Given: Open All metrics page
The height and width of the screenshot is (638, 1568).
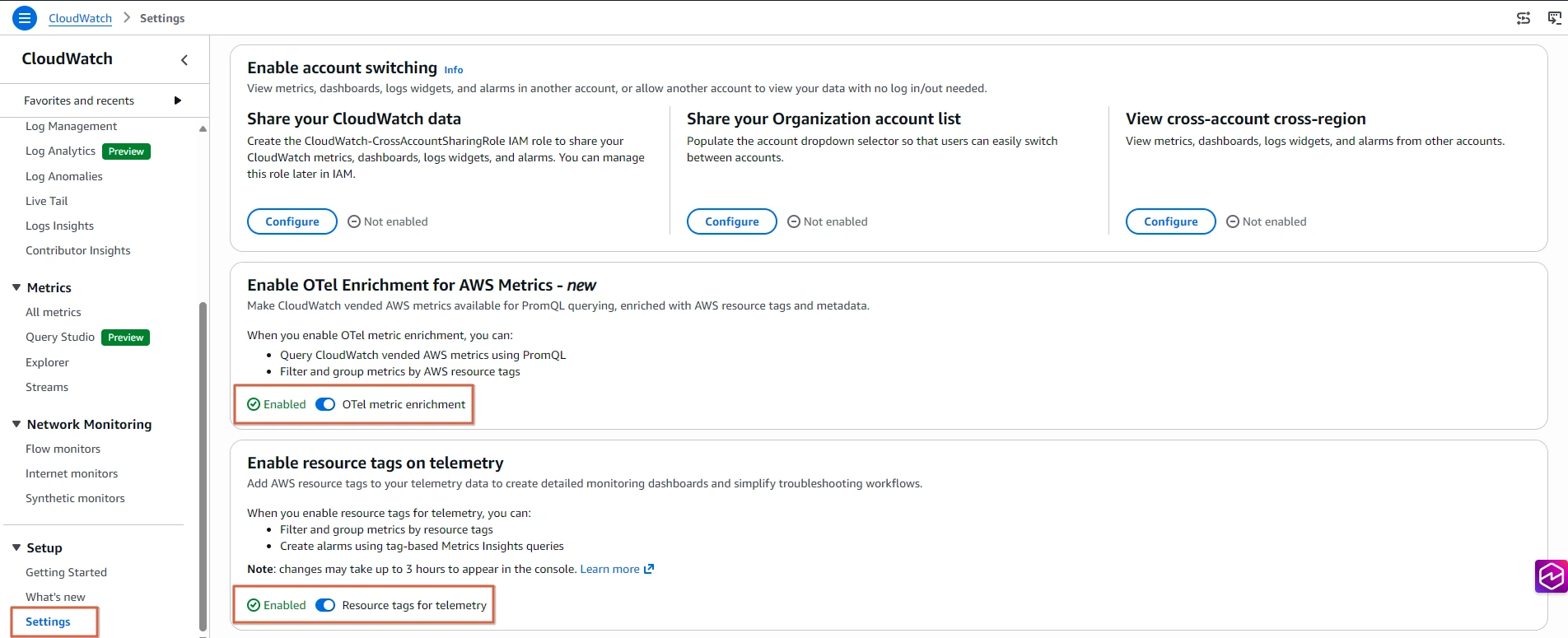Looking at the screenshot, I should (x=53, y=312).
